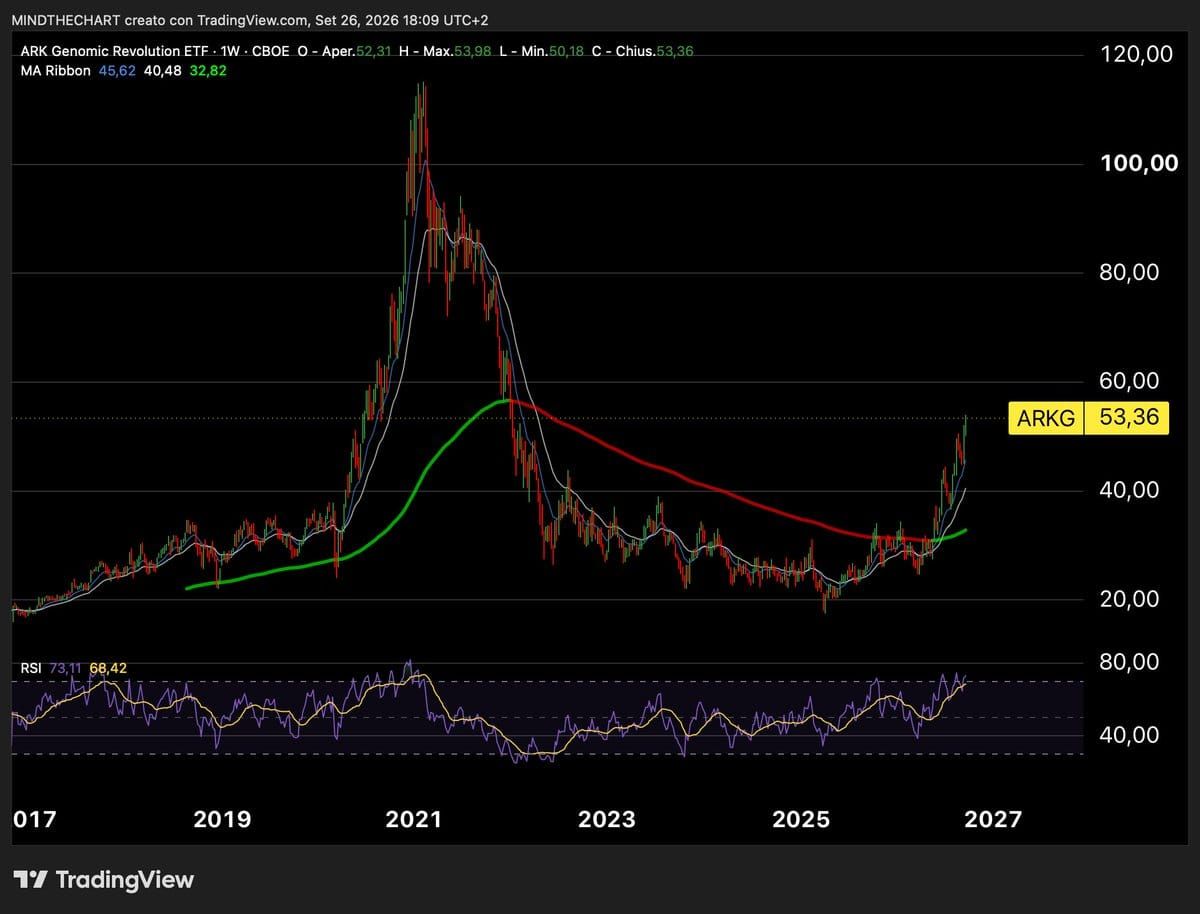Click the RSI value 73,11
Viewport: 1200px width, 914px height.
(65, 668)
